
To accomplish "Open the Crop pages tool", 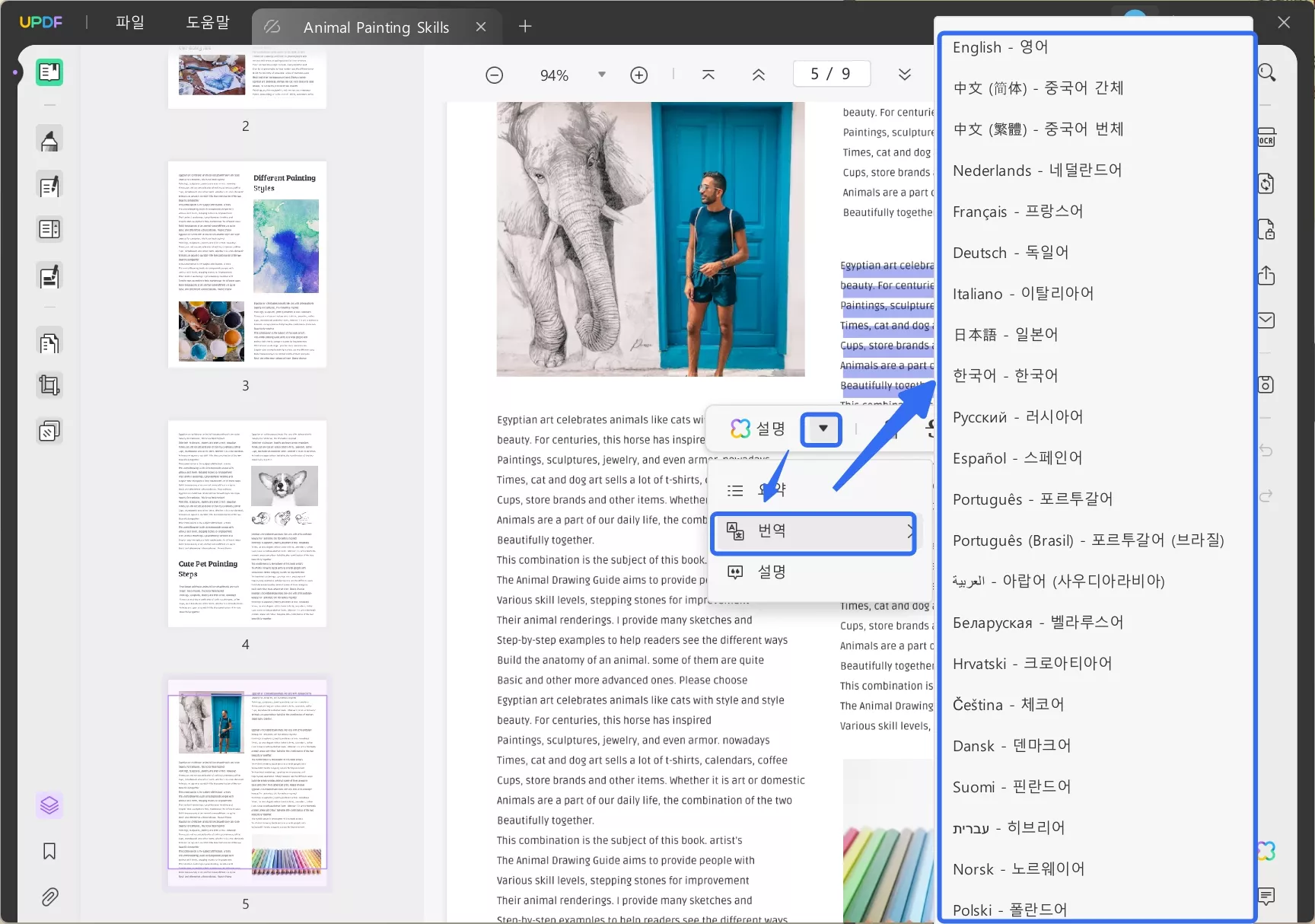I will tap(49, 385).
